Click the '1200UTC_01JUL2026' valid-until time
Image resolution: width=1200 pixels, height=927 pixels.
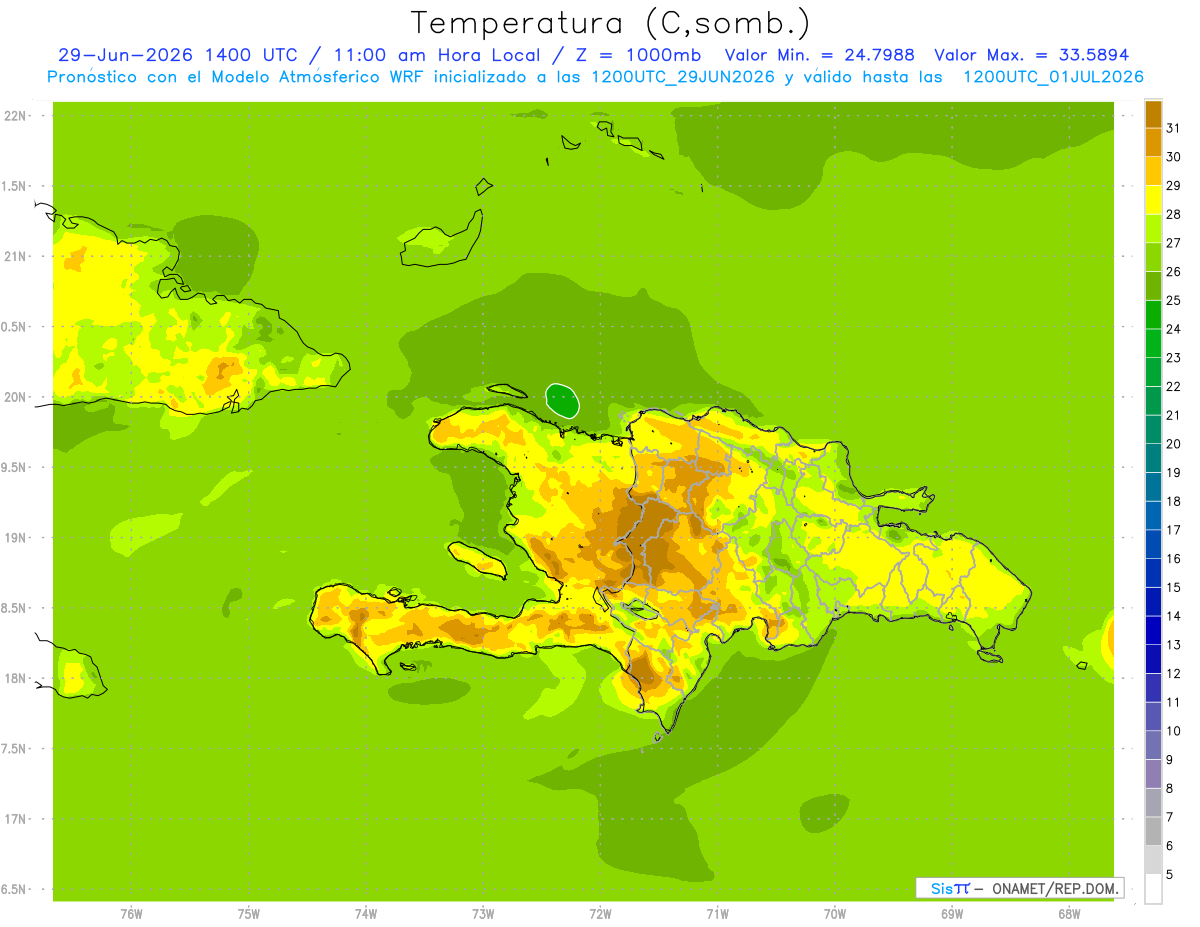click(x=1053, y=77)
